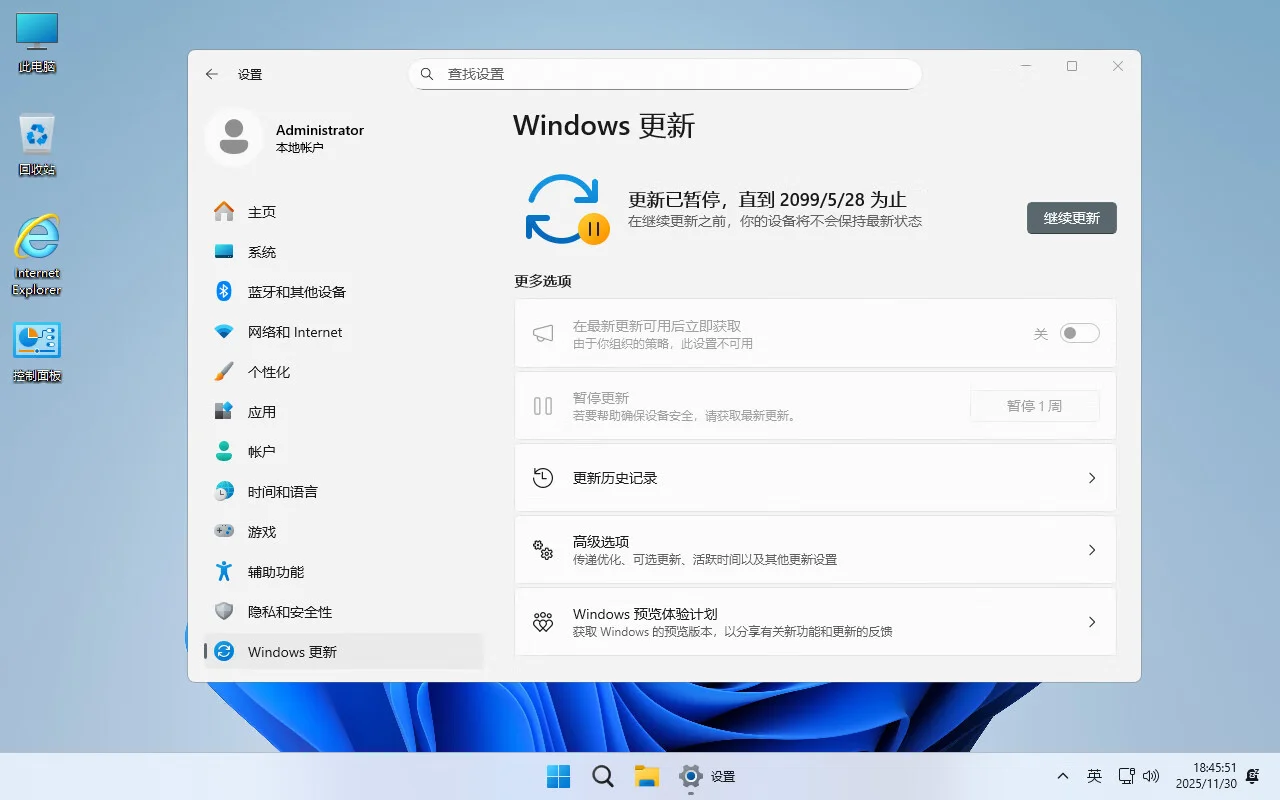This screenshot has width=1280, height=800.
Task: Switch to System settings in sidebar
Action: pyautogui.click(x=224, y=251)
